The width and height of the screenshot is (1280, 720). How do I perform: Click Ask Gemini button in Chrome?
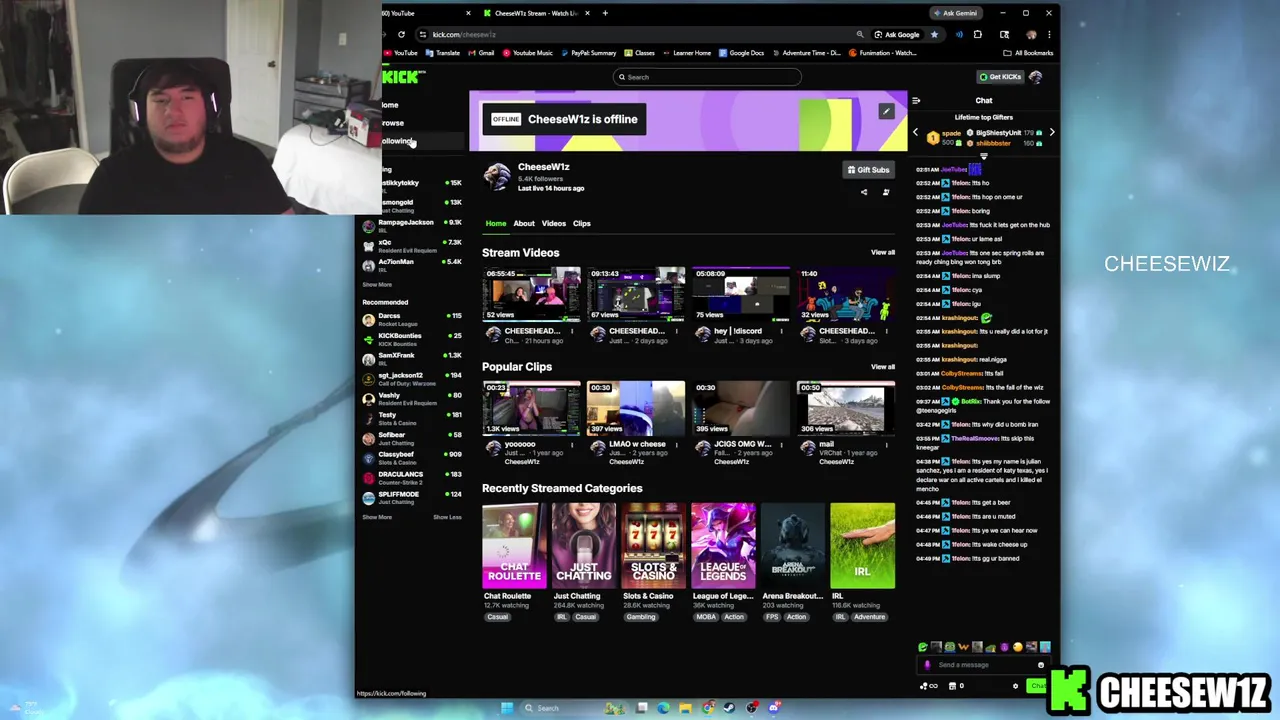956,13
